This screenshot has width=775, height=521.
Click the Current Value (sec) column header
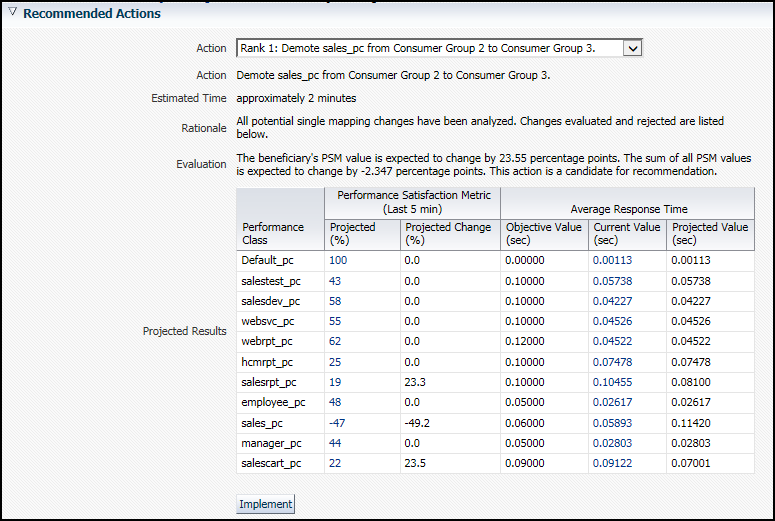click(x=627, y=233)
